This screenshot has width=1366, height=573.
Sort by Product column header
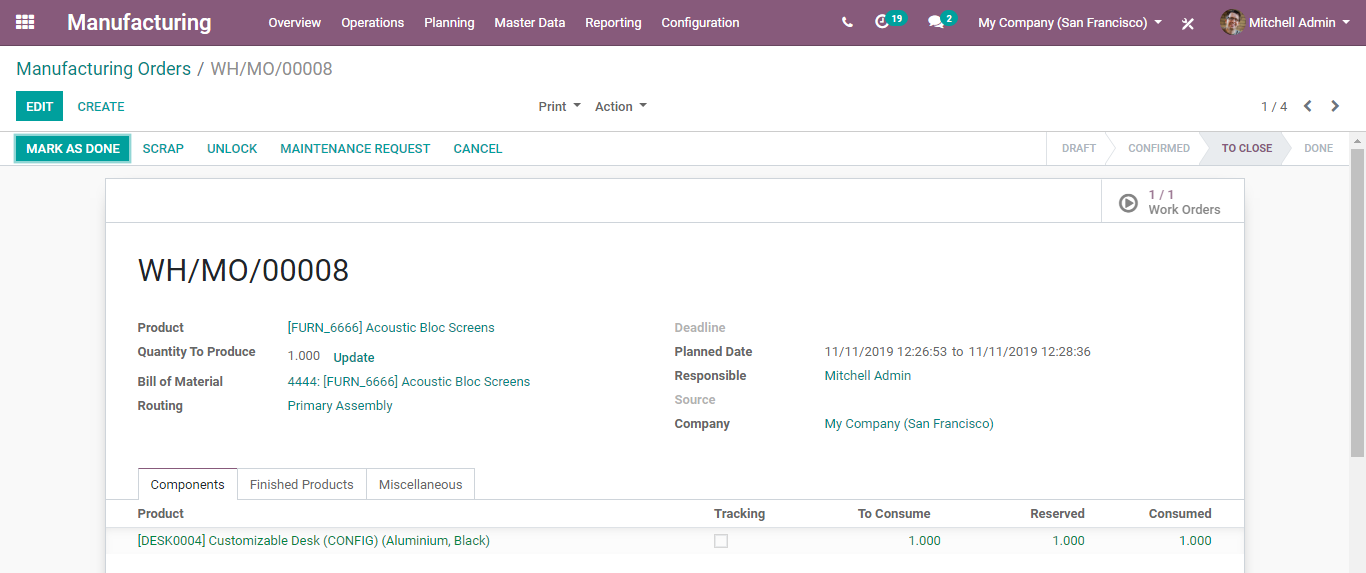click(x=161, y=513)
